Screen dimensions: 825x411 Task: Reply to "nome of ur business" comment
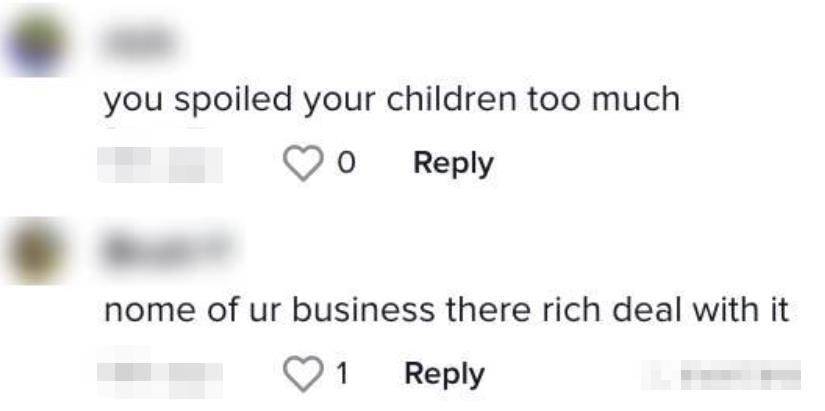(444, 375)
